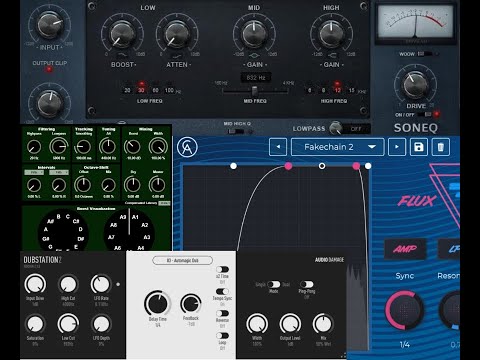480x360 pixels.
Task: Go to next preset in Fakechain plugin
Action: [x=397, y=147]
